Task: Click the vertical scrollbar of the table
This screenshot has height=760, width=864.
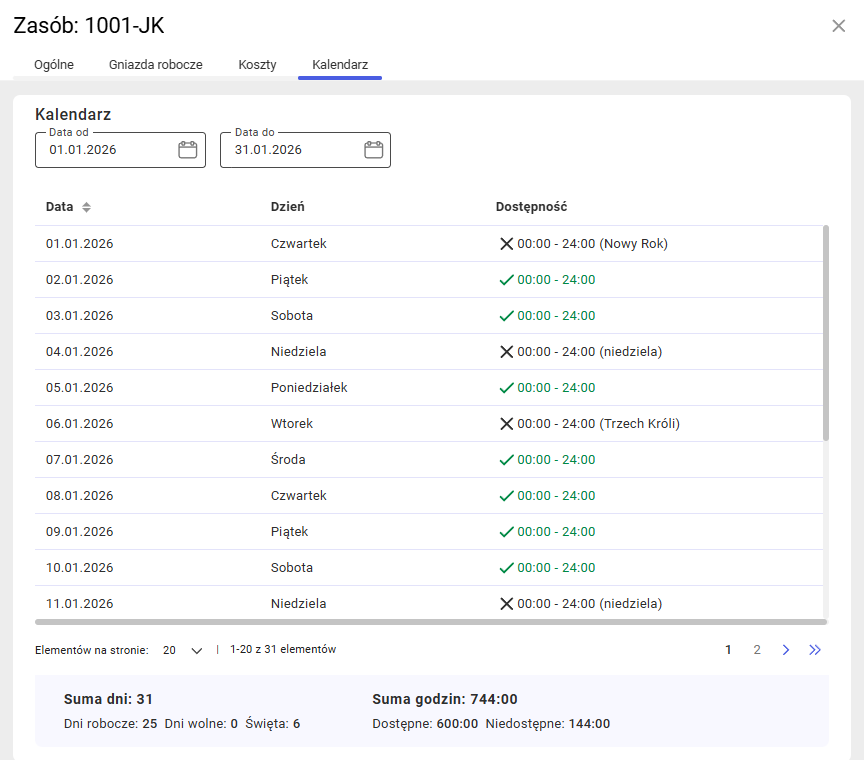Action: pos(825,332)
